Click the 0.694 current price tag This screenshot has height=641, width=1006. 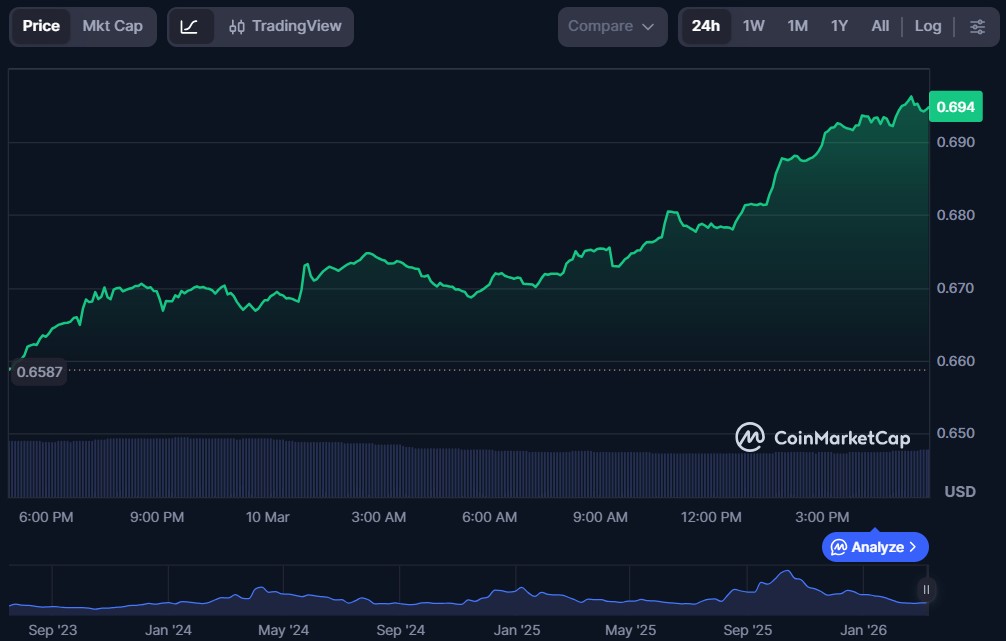pos(955,107)
